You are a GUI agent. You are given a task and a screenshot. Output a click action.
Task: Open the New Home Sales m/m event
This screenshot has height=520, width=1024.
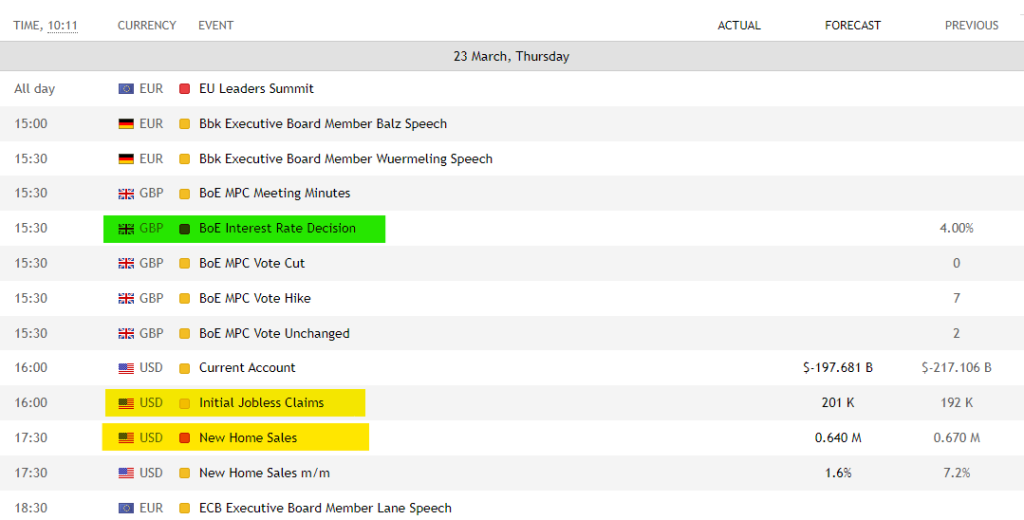point(264,473)
